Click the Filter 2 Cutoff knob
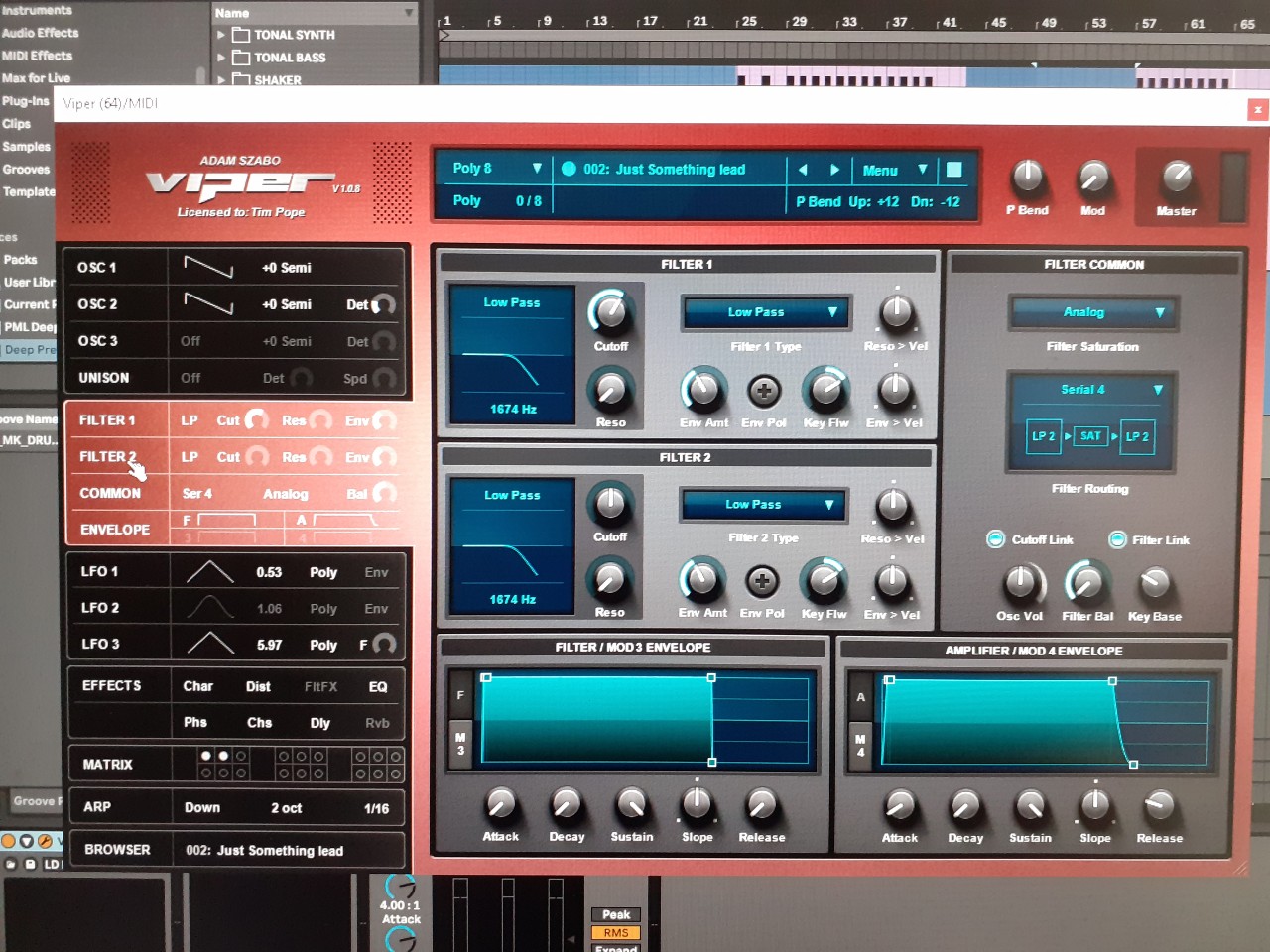 (x=609, y=504)
